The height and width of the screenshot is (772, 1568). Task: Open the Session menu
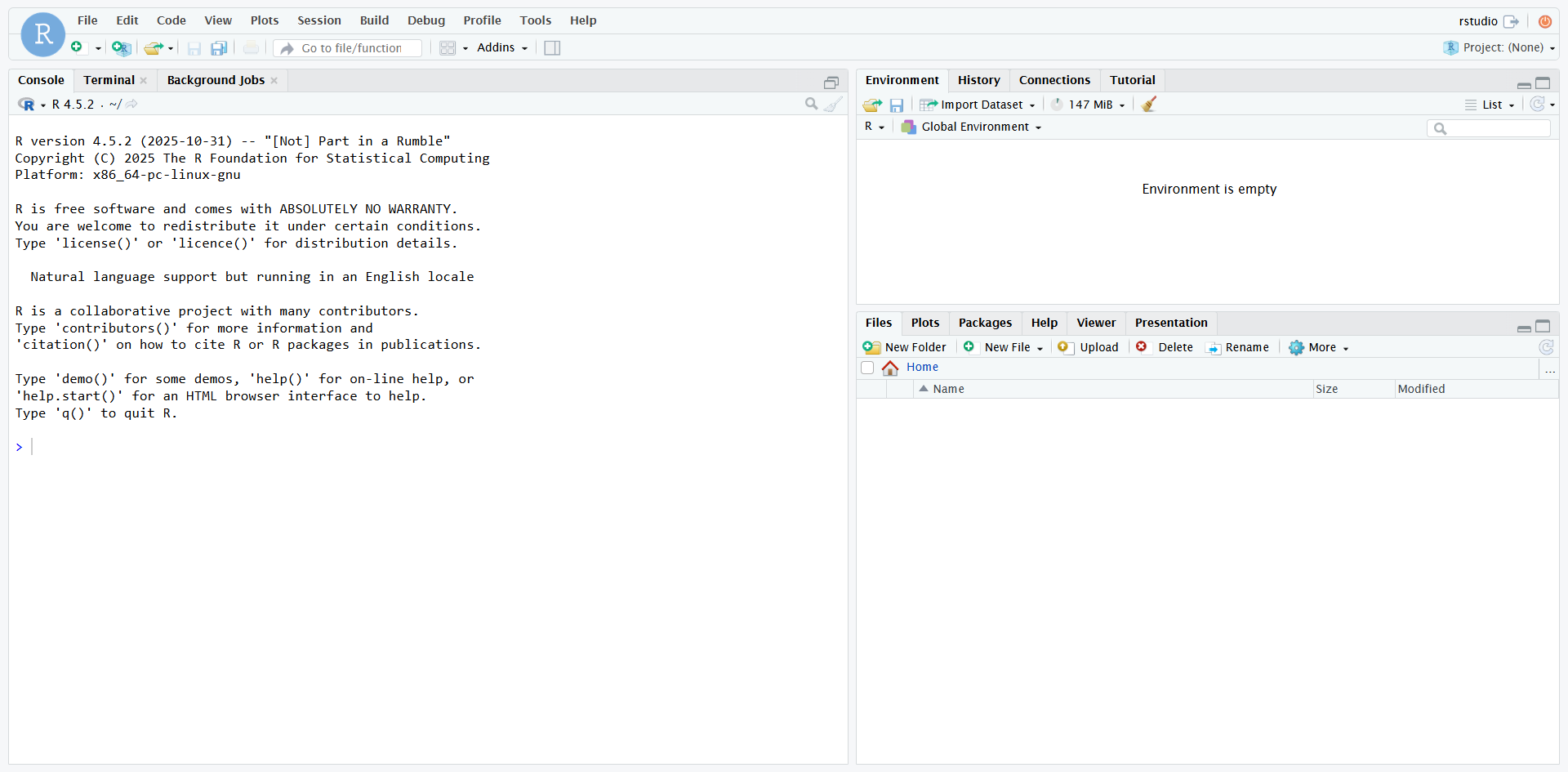click(x=319, y=20)
